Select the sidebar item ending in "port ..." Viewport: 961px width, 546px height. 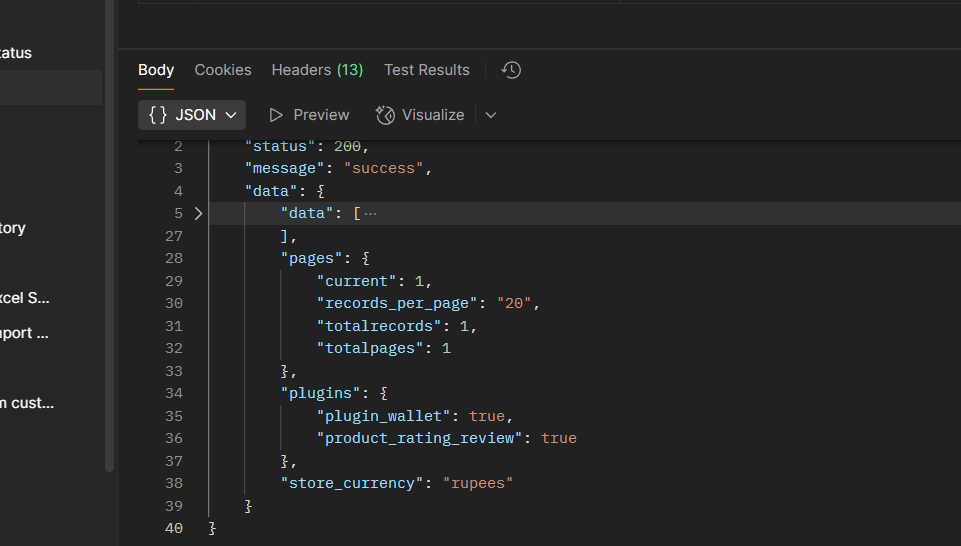(25, 333)
